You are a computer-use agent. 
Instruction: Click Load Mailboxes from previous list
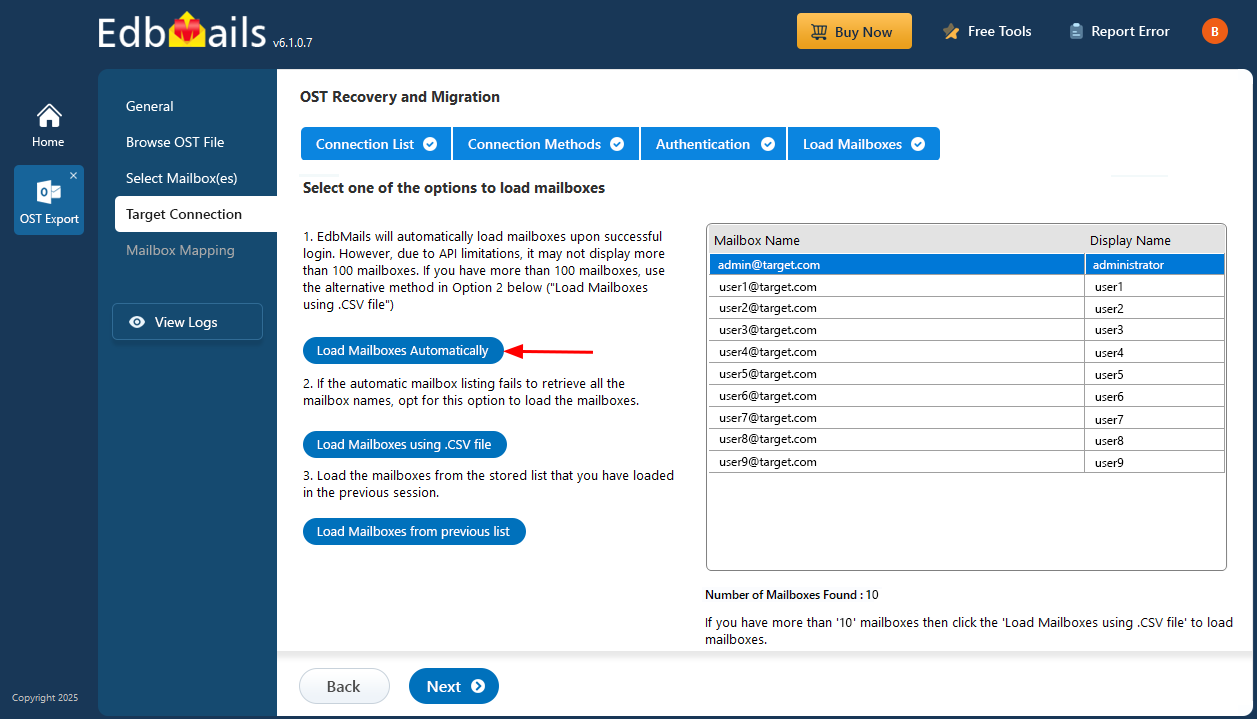pyautogui.click(x=414, y=531)
